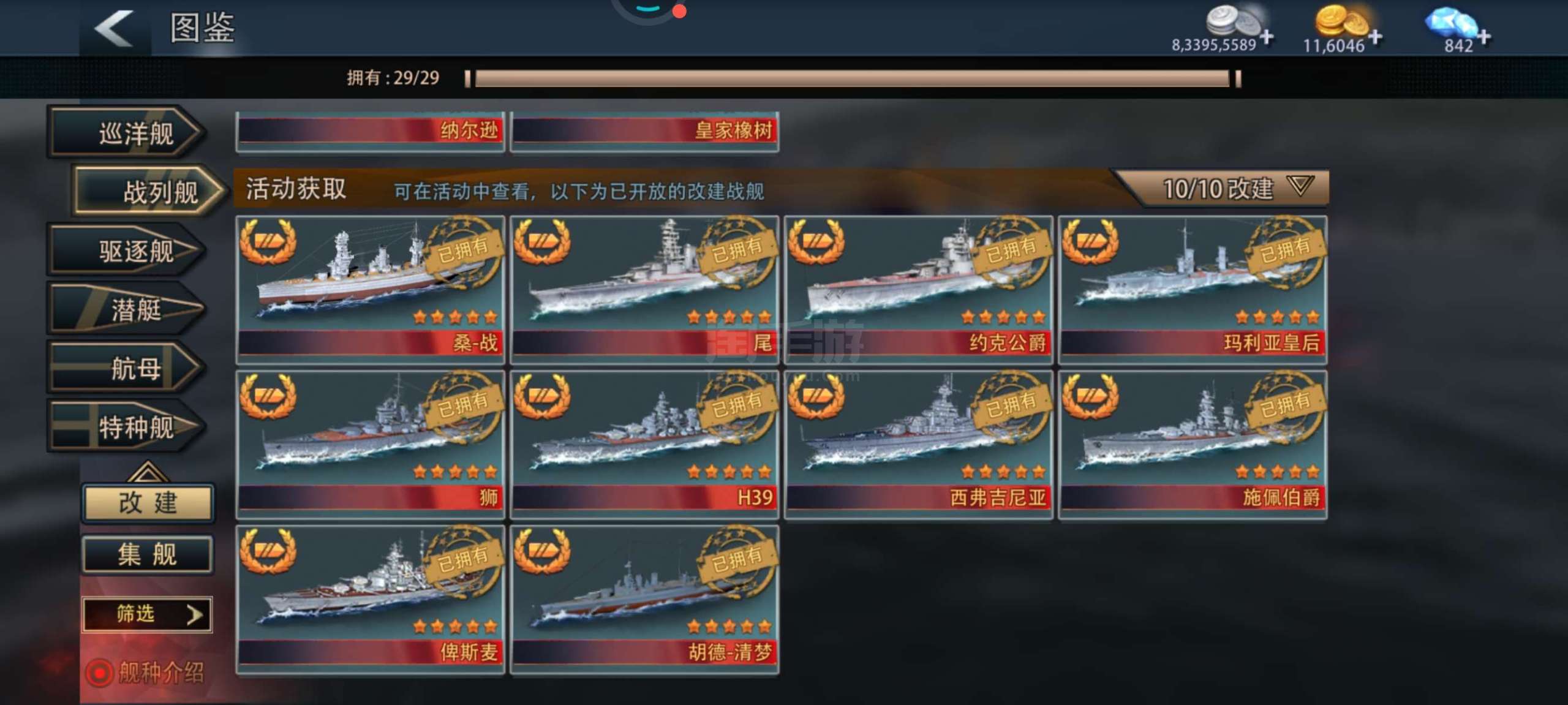Switch to the 巡洋舰 category tab

point(127,133)
